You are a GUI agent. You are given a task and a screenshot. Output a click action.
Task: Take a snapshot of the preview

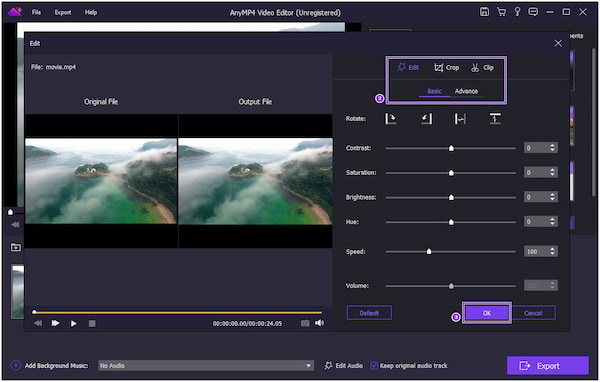305,323
